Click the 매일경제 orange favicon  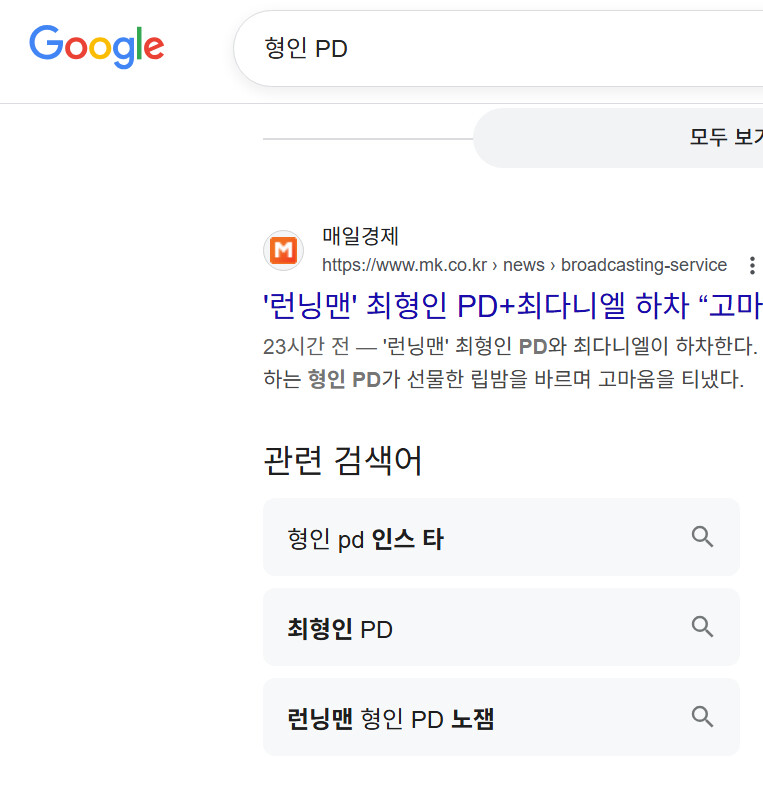click(283, 250)
